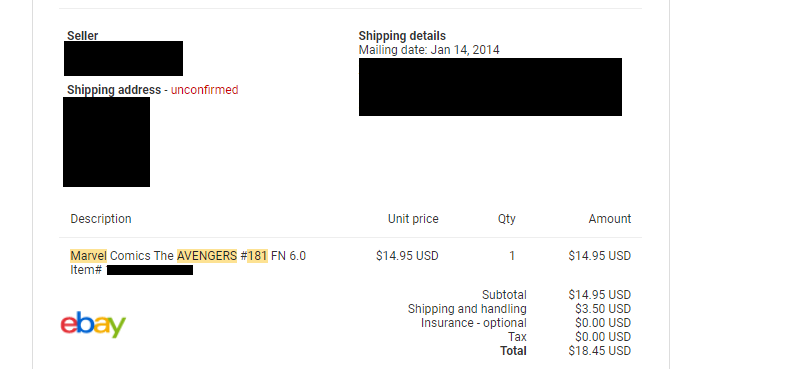Click the Item# label
The width and height of the screenshot is (808, 369).
coord(86,270)
